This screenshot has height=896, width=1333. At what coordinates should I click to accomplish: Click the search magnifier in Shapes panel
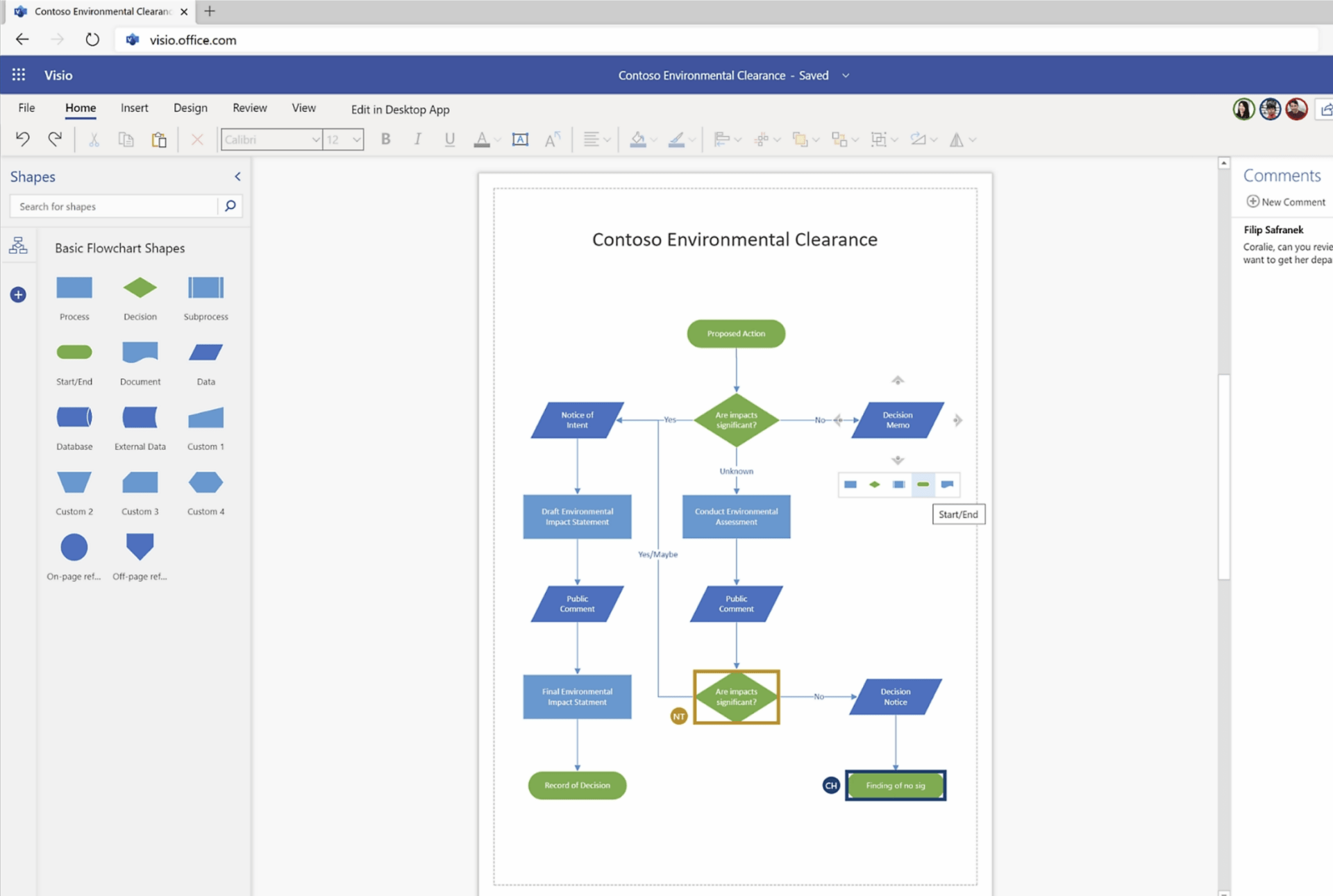(230, 206)
